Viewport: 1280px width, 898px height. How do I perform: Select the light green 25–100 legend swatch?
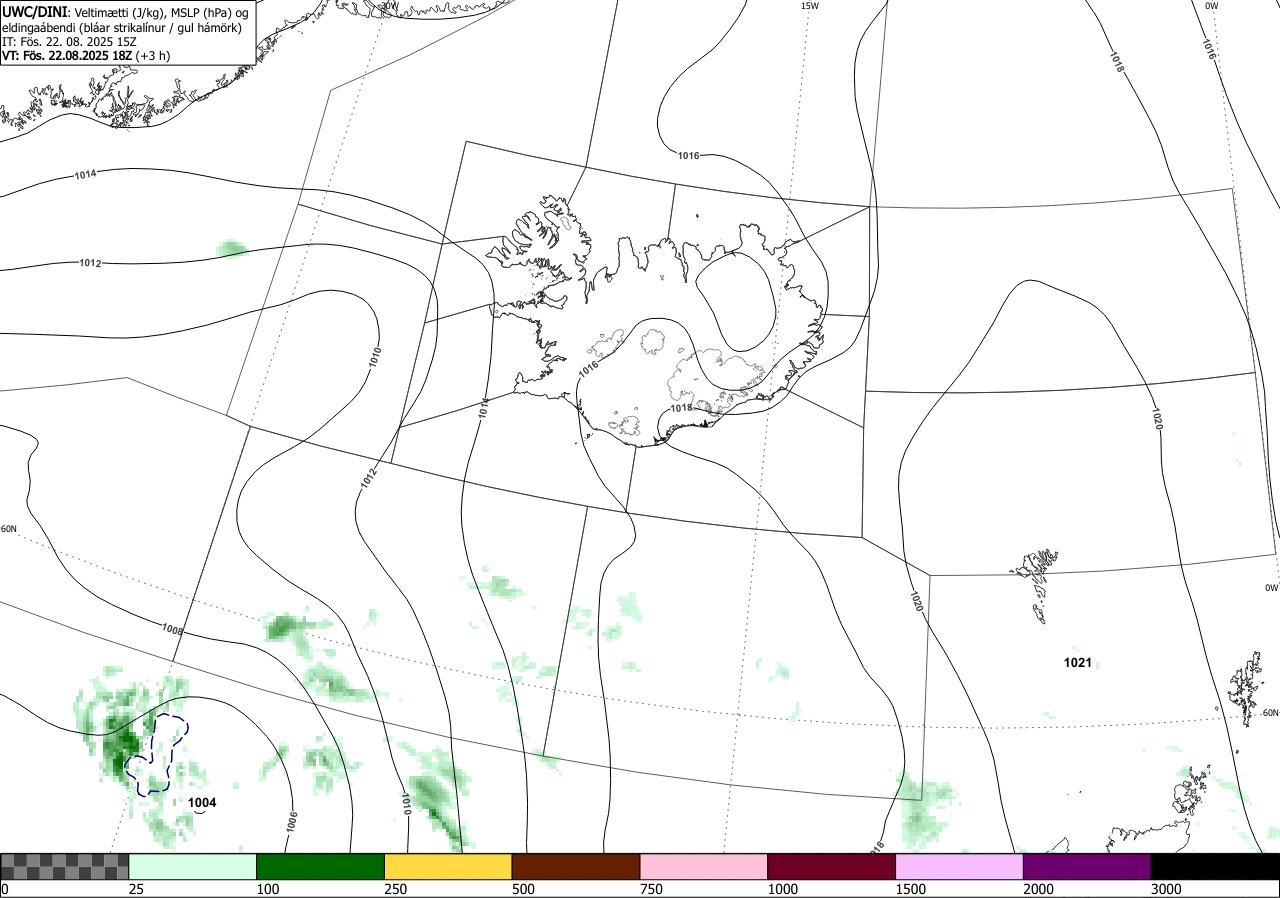[193, 866]
